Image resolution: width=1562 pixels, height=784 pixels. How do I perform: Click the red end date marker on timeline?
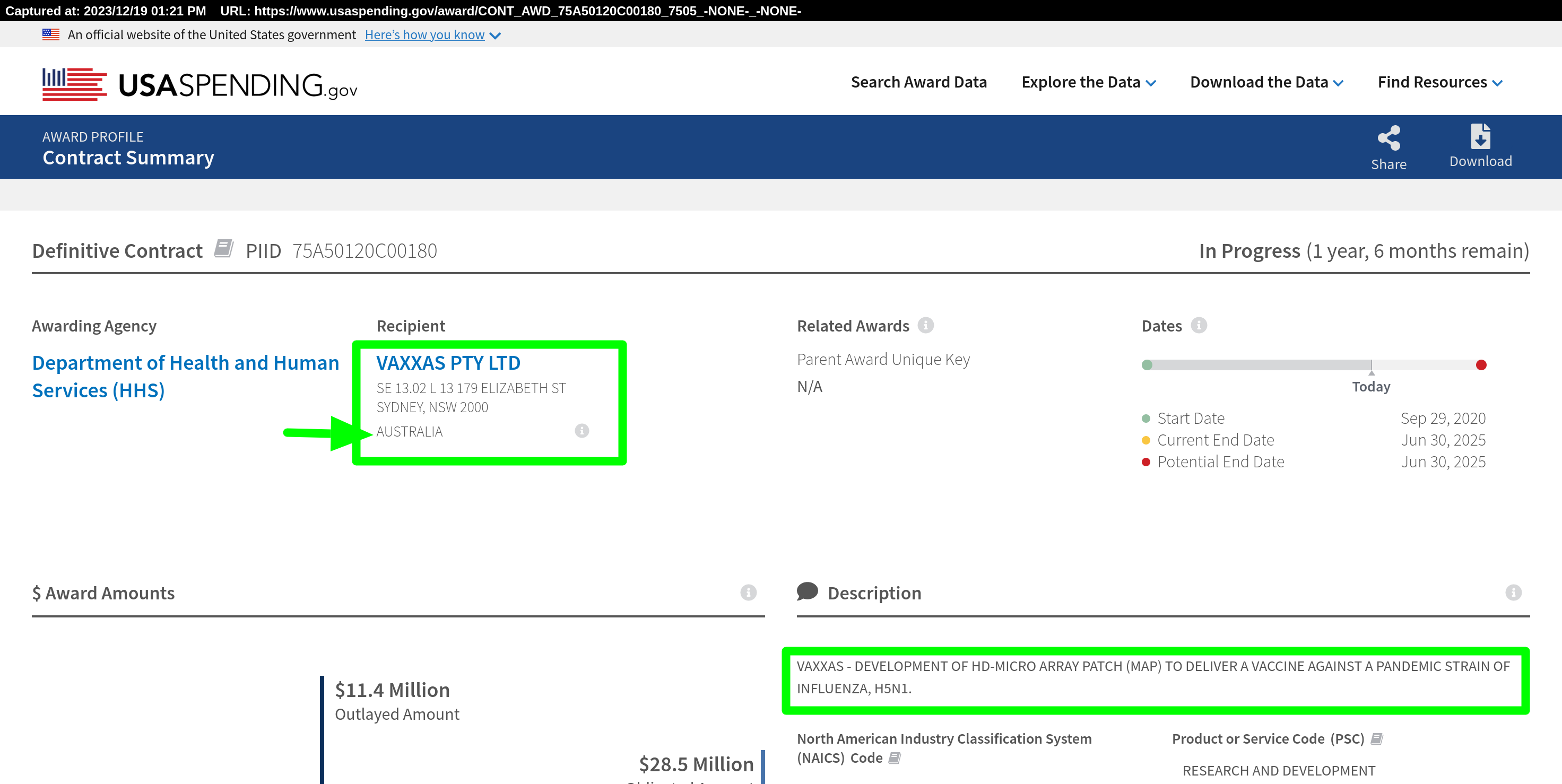pos(1481,365)
